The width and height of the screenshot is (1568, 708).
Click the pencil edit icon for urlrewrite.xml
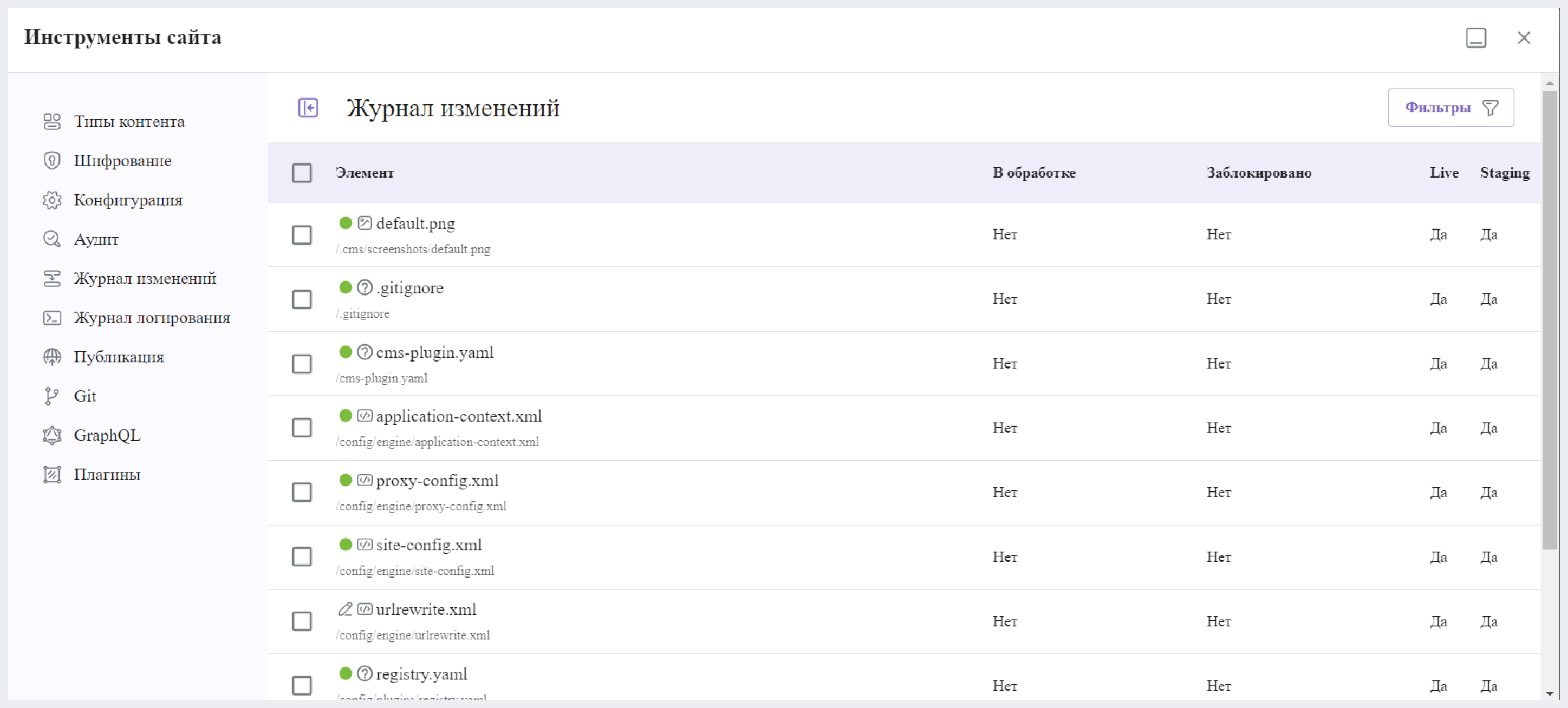(x=345, y=609)
